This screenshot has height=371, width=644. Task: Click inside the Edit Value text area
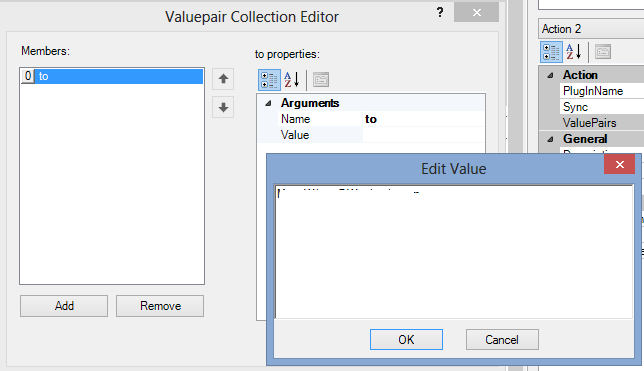[454, 251]
